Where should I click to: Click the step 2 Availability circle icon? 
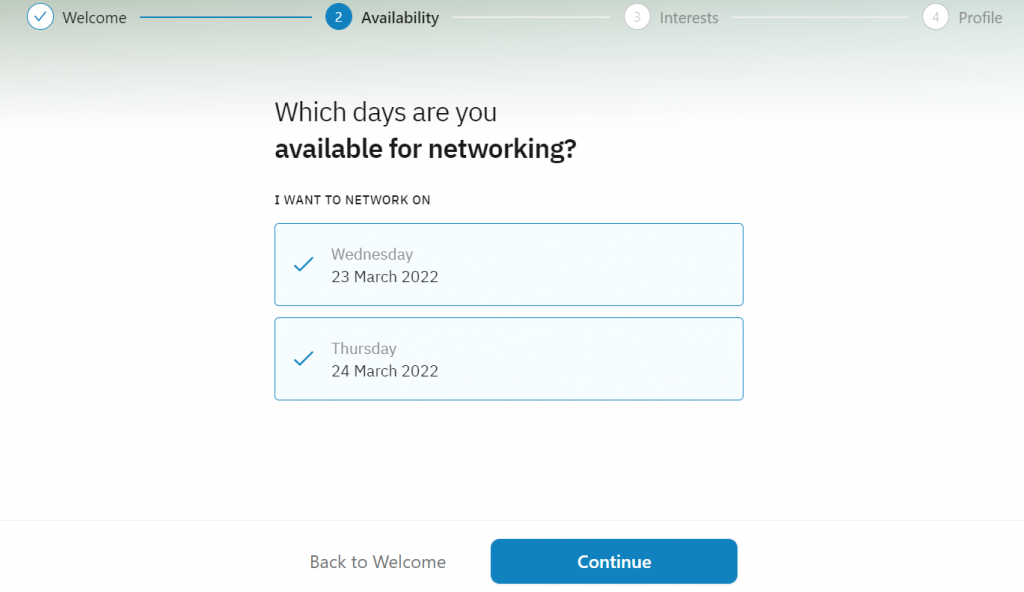coord(338,17)
